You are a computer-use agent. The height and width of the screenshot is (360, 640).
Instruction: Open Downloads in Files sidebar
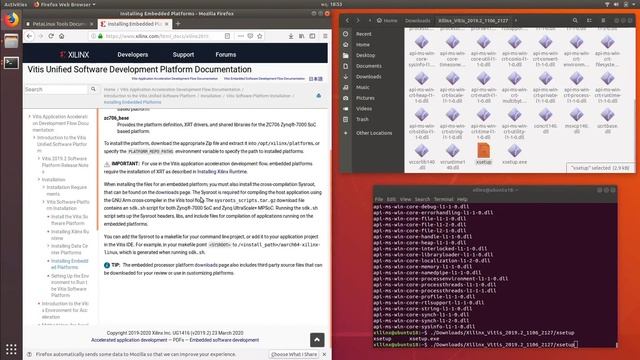click(x=368, y=76)
